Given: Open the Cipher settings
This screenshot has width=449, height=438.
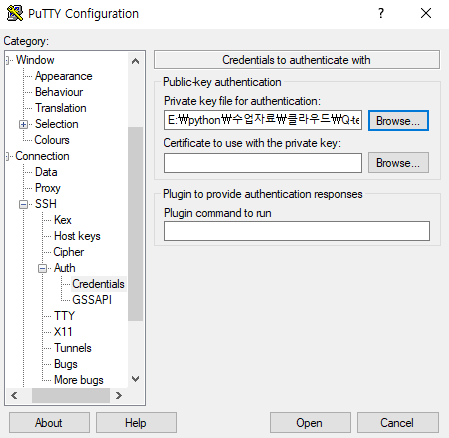Looking at the screenshot, I should pyautogui.click(x=69, y=252).
